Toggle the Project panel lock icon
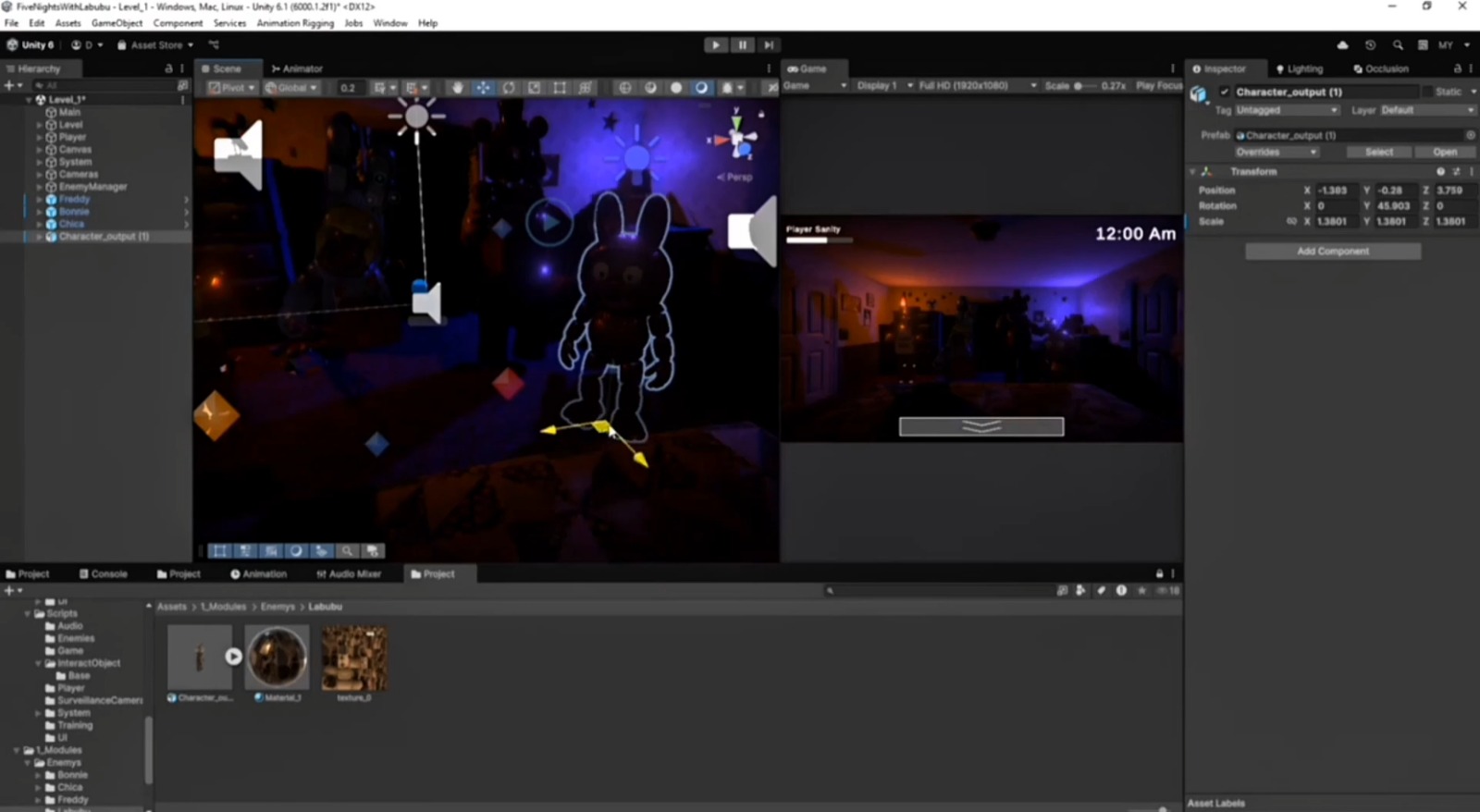The image size is (1480, 812). (x=1159, y=573)
